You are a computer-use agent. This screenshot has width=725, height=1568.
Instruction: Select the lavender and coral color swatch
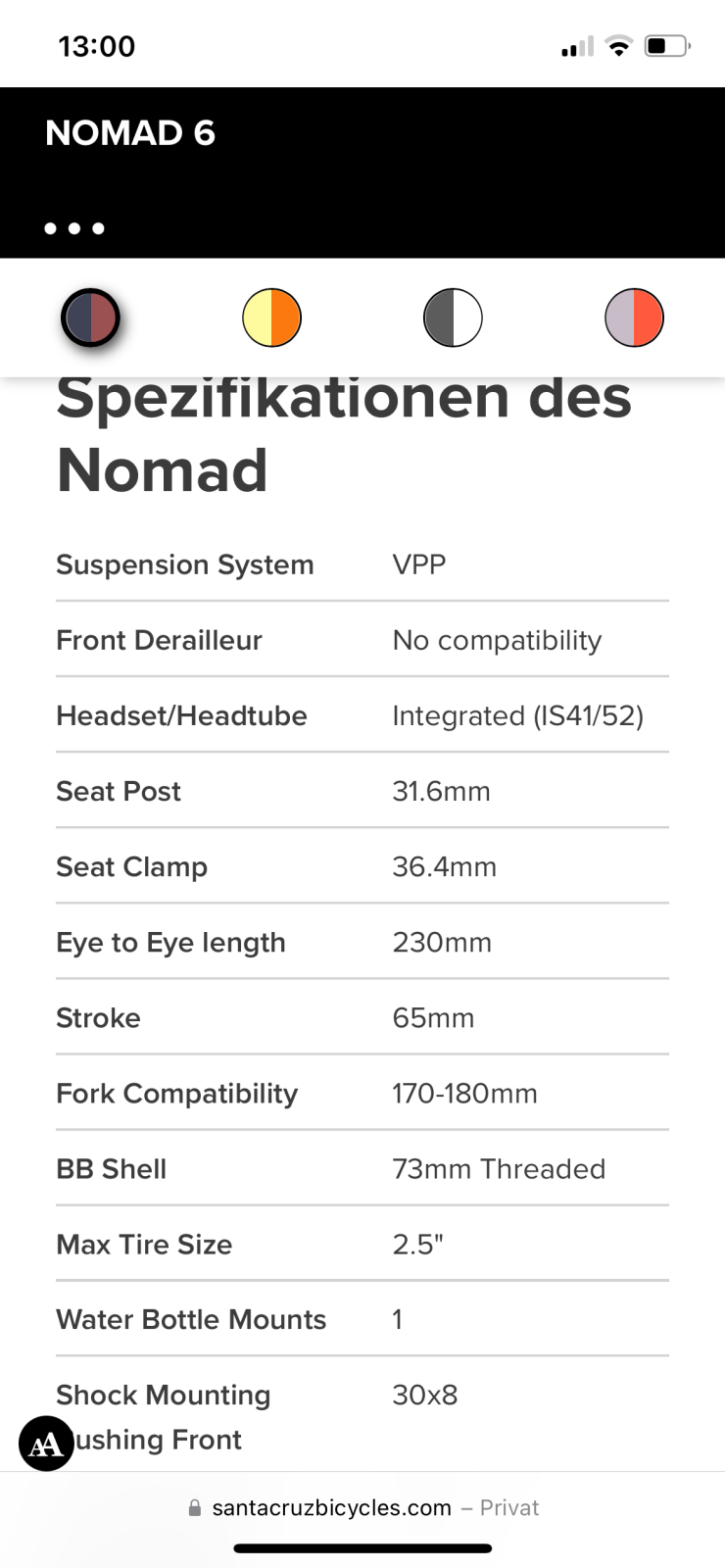coord(634,318)
